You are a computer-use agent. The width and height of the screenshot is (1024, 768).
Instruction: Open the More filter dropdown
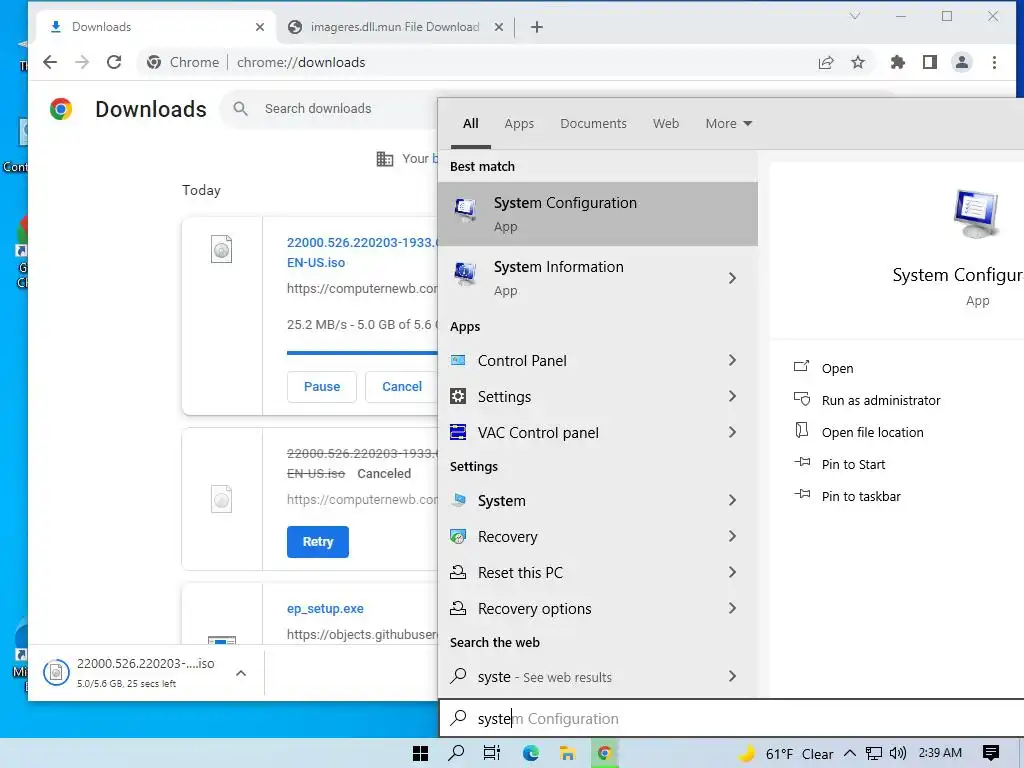coord(728,123)
